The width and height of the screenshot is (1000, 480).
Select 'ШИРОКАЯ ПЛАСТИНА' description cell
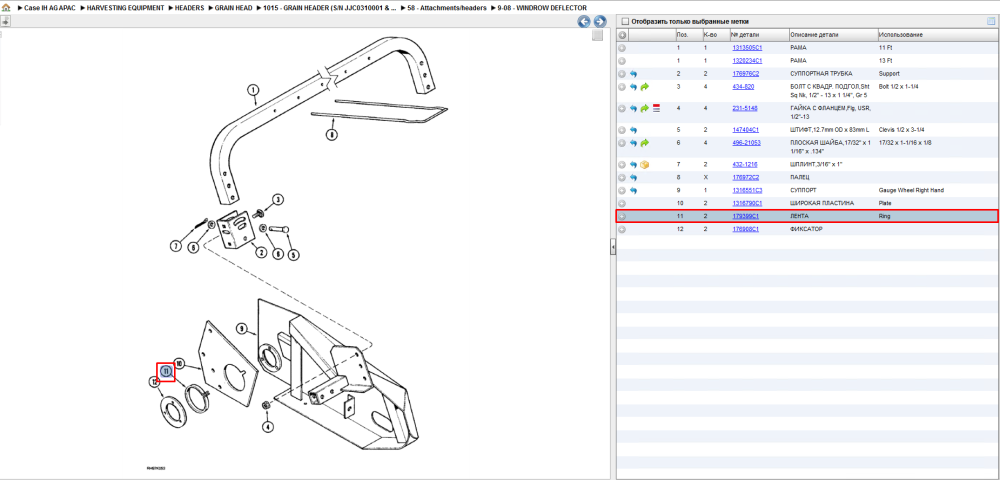pyautogui.click(x=820, y=203)
